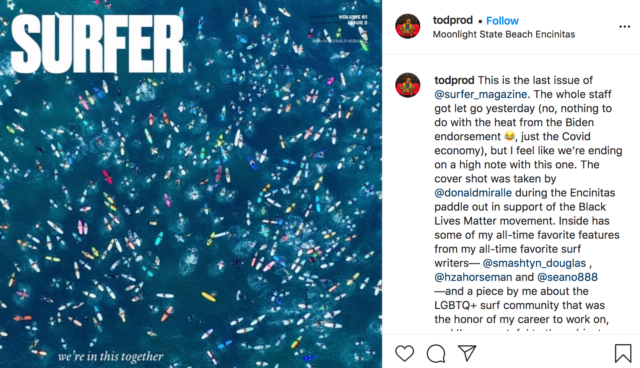Go to the @hzahorseman profile
Screen dimensions: 640x368
(473, 277)
